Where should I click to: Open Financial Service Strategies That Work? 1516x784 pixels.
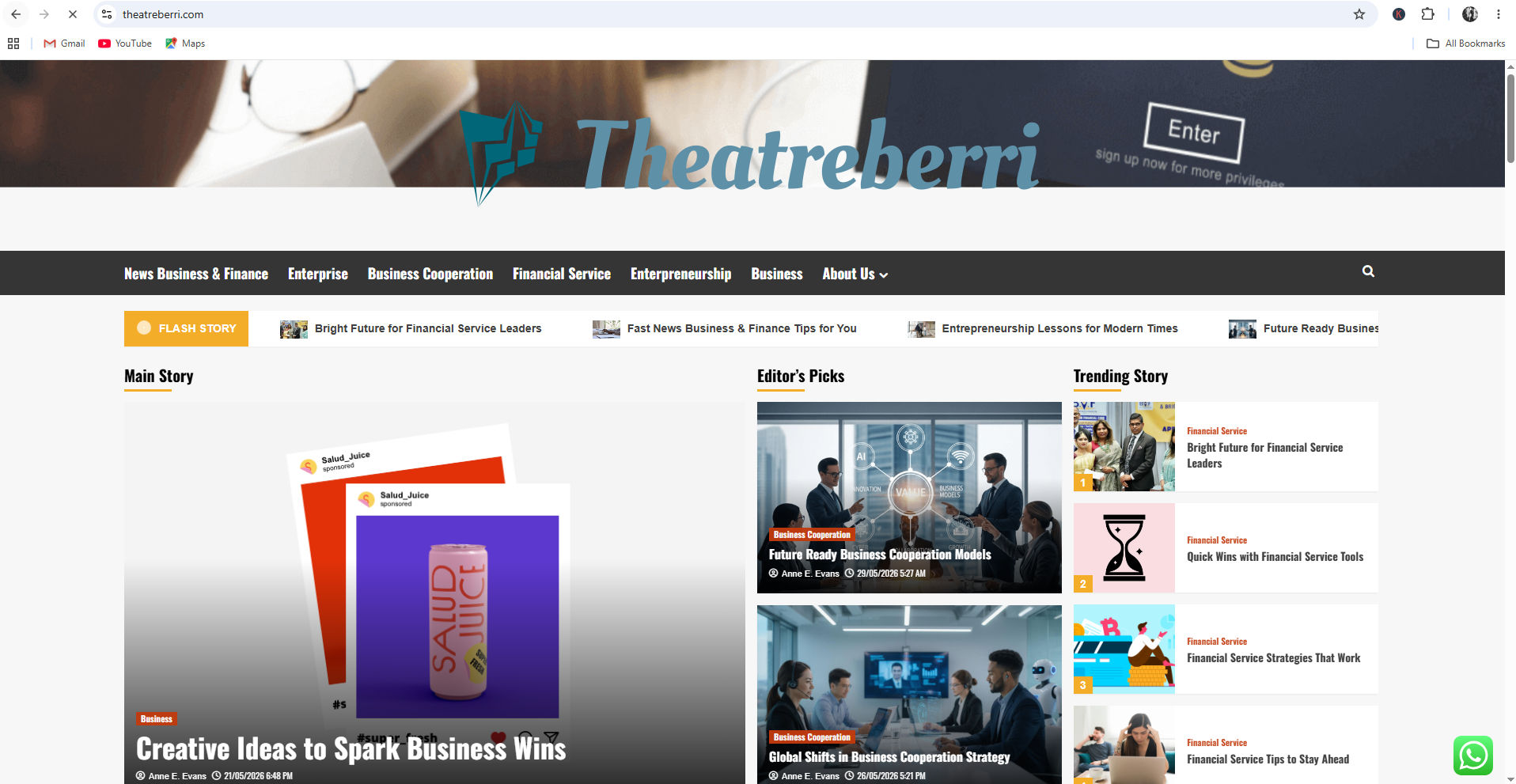pyautogui.click(x=1273, y=658)
